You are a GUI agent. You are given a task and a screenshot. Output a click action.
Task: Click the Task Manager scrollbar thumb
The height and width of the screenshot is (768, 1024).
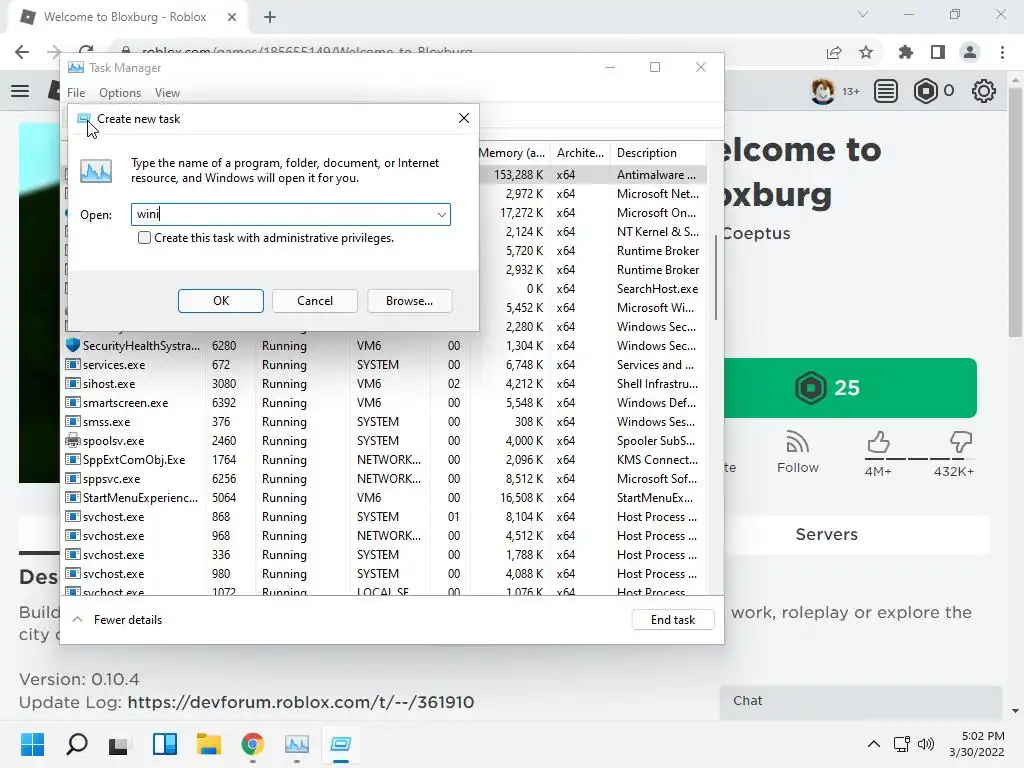(x=716, y=277)
